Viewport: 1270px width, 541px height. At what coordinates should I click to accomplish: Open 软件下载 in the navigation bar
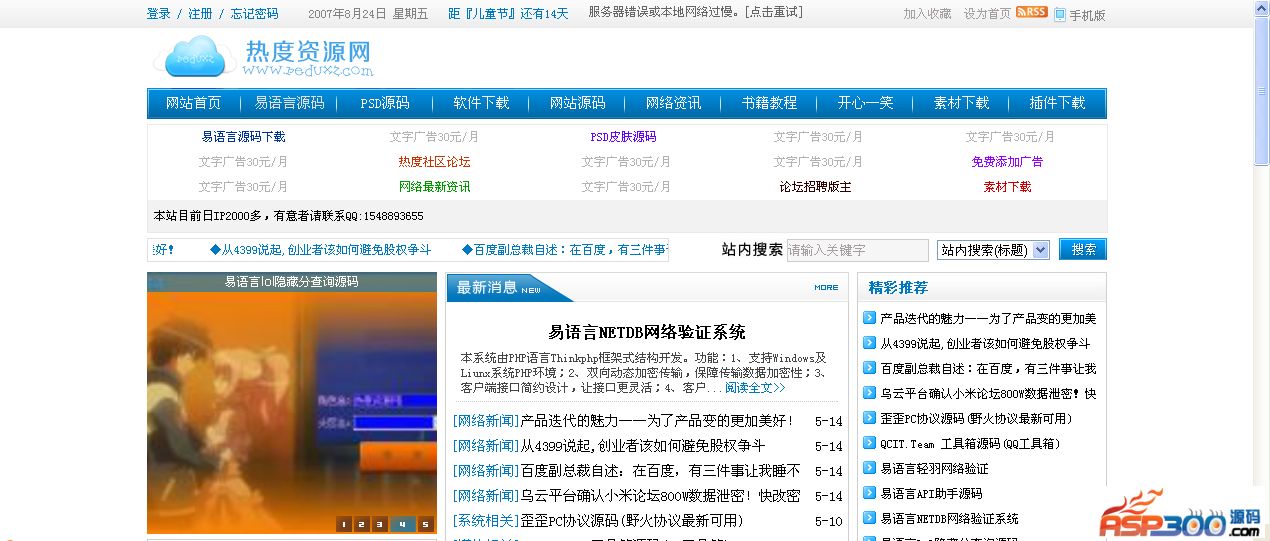481,103
